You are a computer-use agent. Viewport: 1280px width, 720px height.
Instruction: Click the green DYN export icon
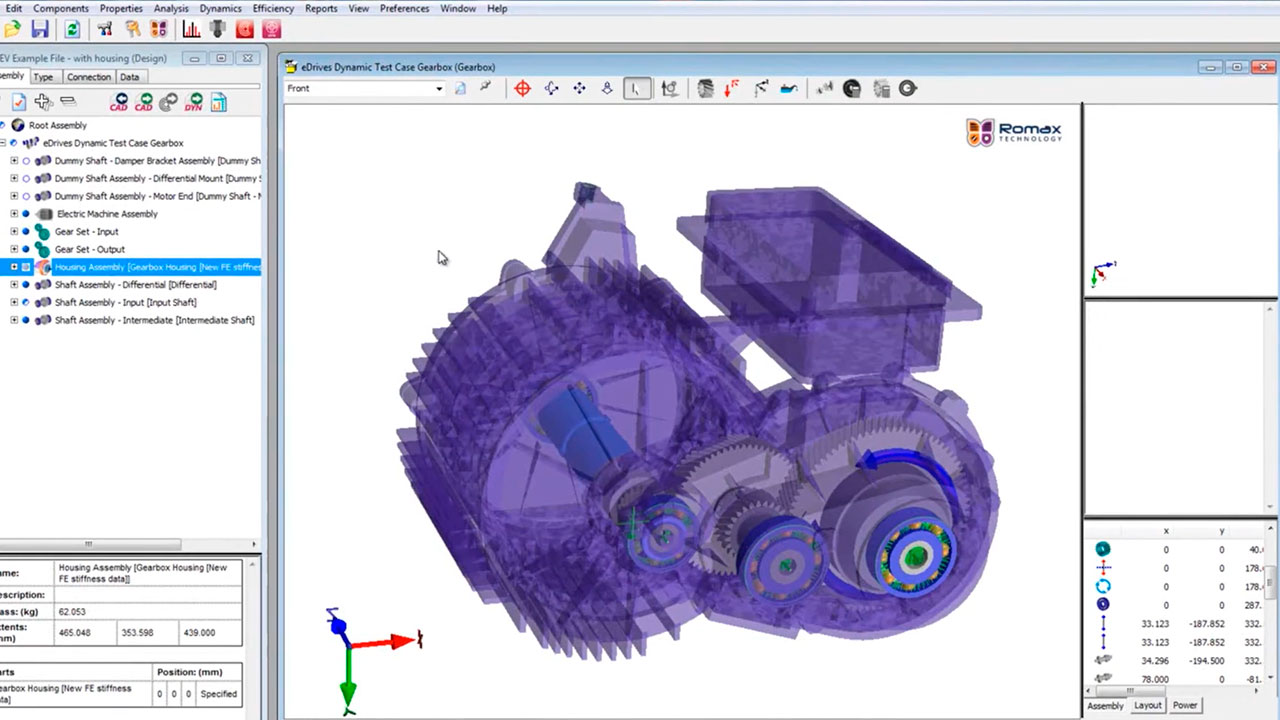pyautogui.click(x=193, y=102)
